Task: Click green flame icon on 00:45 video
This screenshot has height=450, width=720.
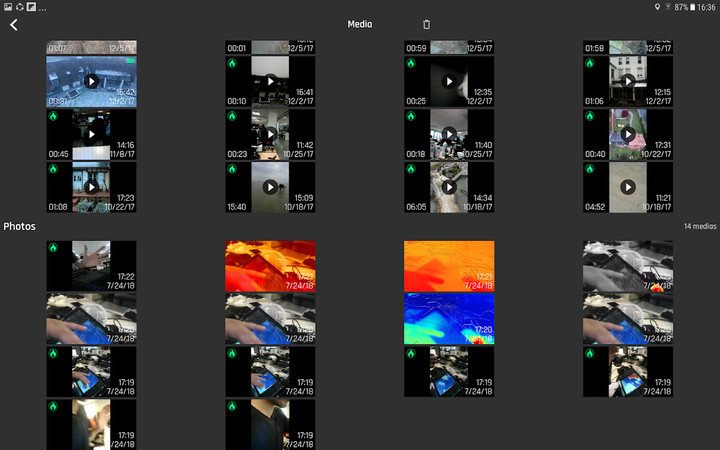Action: 53,116
